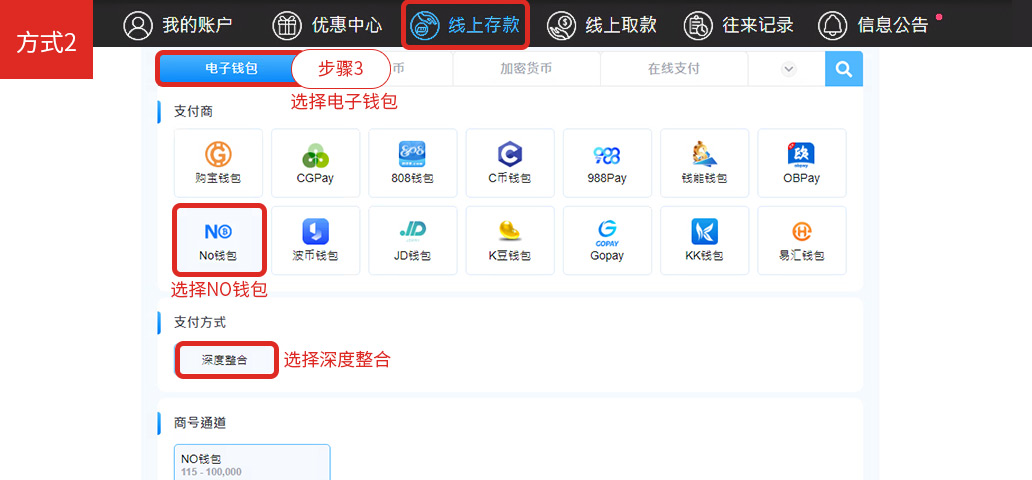Switch to the 电子钱包 tab

tap(231, 68)
